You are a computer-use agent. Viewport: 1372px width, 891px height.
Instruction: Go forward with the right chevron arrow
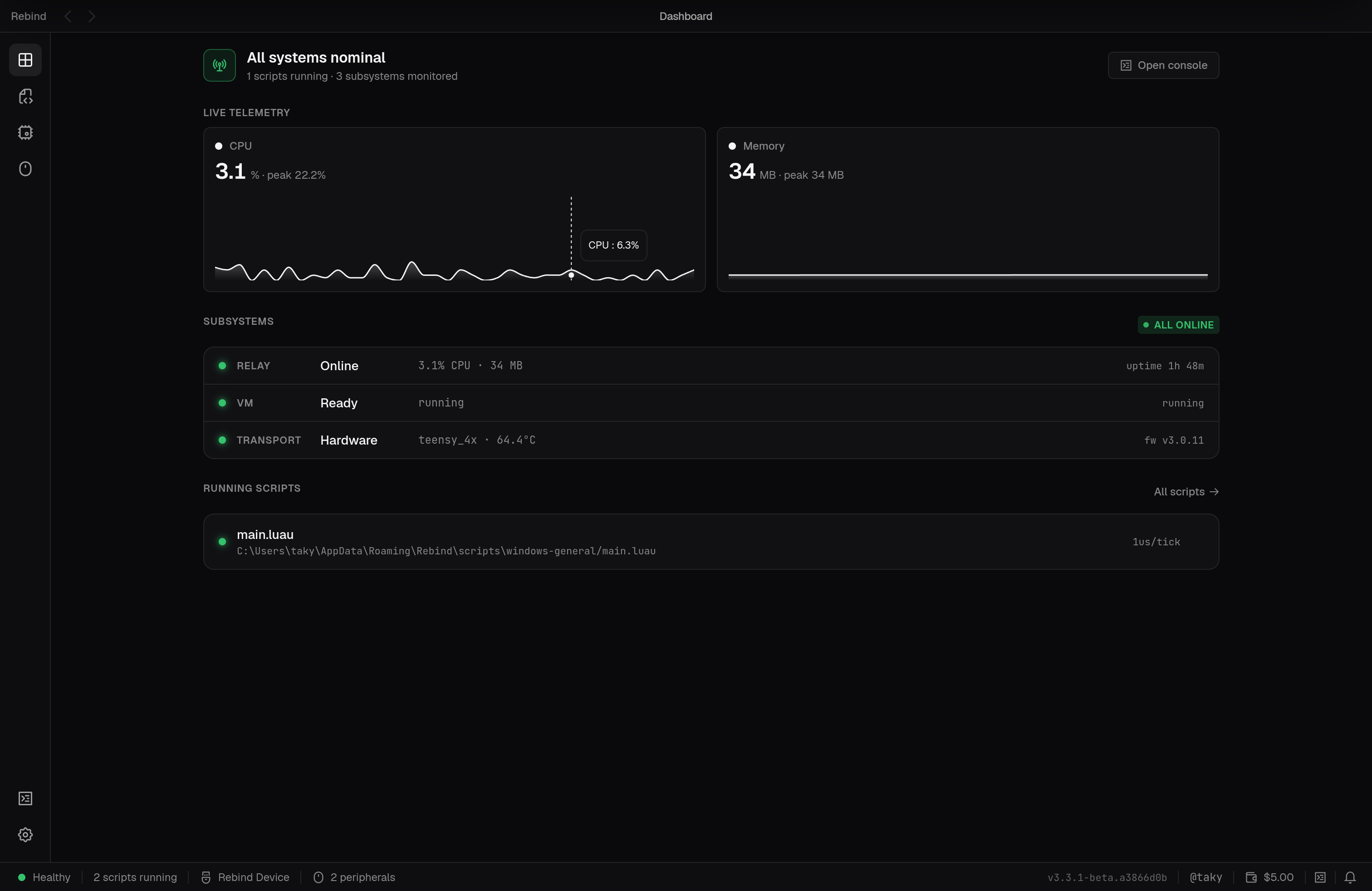[x=92, y=16]
